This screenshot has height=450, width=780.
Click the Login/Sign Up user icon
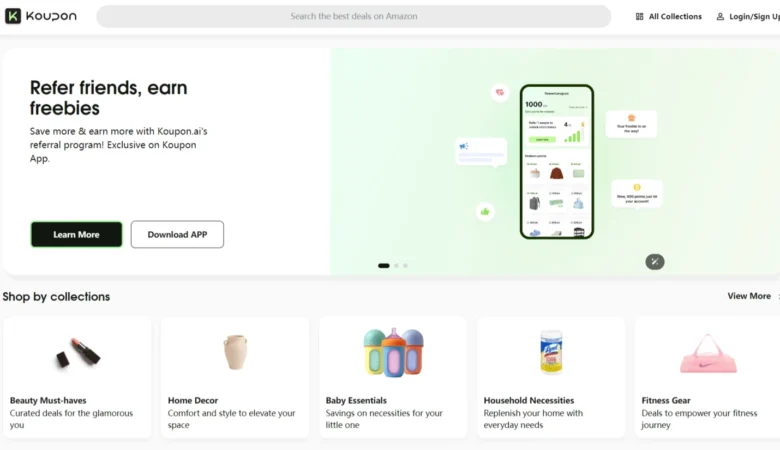tap(720, 16)
